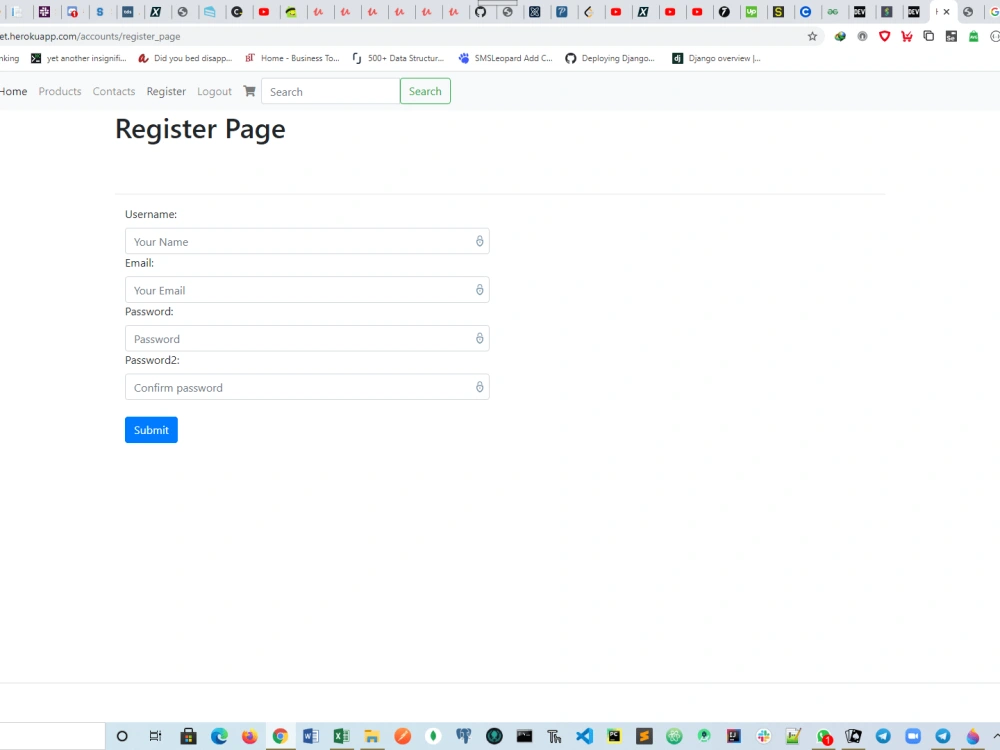
Task: Close the active browser tab
Action: tap(946, 11)
